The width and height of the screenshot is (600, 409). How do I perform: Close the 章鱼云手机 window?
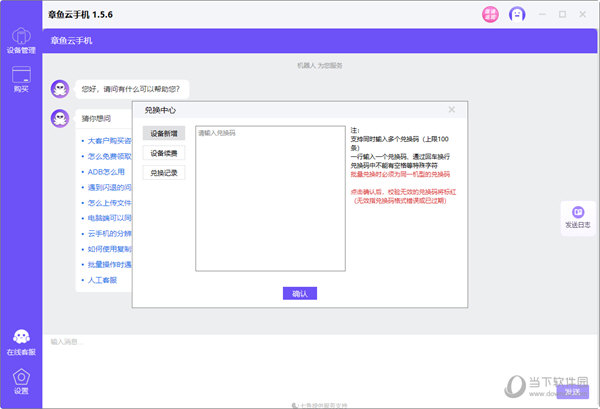click(582, 15)
